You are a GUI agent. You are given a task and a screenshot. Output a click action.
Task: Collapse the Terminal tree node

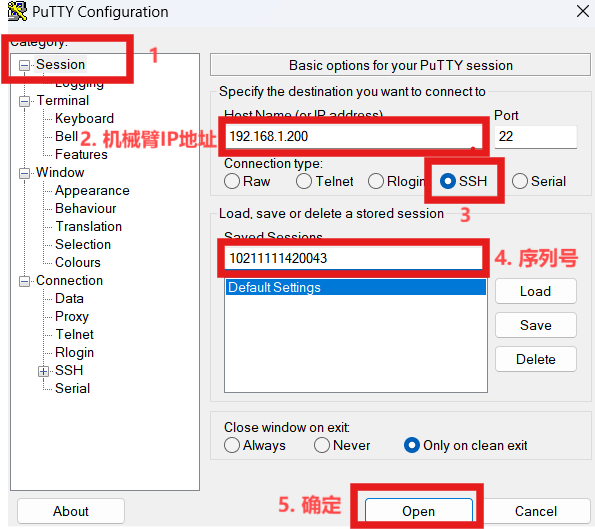[x=24, y=101]
